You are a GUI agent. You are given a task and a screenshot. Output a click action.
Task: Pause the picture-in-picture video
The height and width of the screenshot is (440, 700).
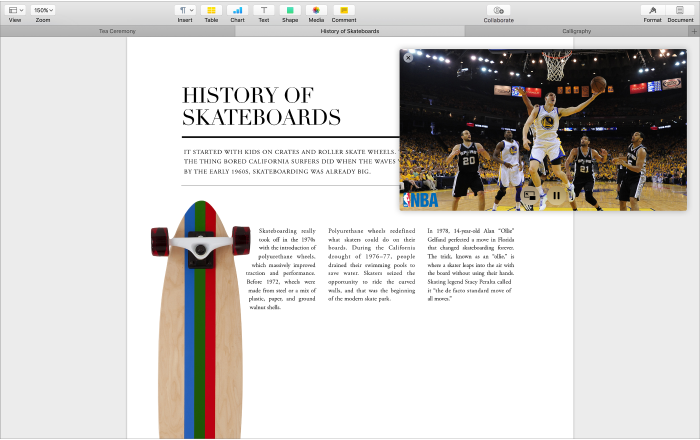[557, 195]
